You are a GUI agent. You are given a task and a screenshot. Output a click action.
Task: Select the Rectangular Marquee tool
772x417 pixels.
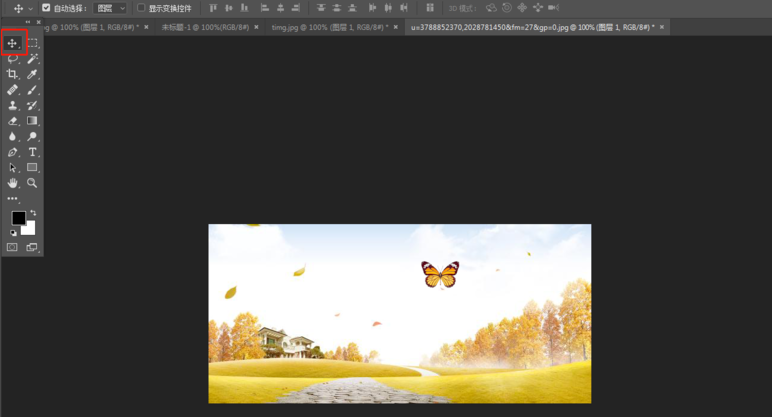(x=33, y=43)
